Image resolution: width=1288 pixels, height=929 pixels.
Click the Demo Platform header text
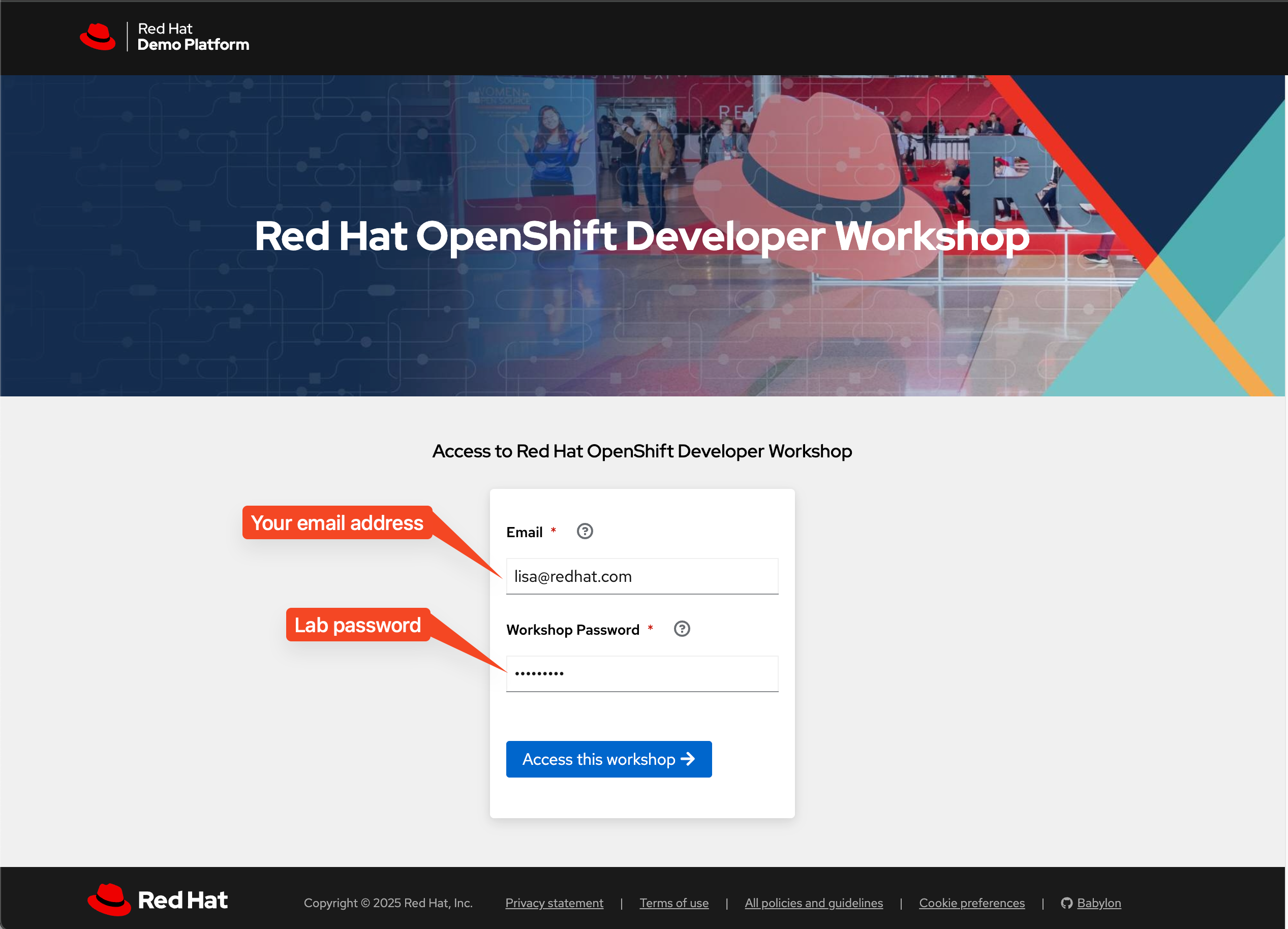pyautogui.click(x=193, y=45)
